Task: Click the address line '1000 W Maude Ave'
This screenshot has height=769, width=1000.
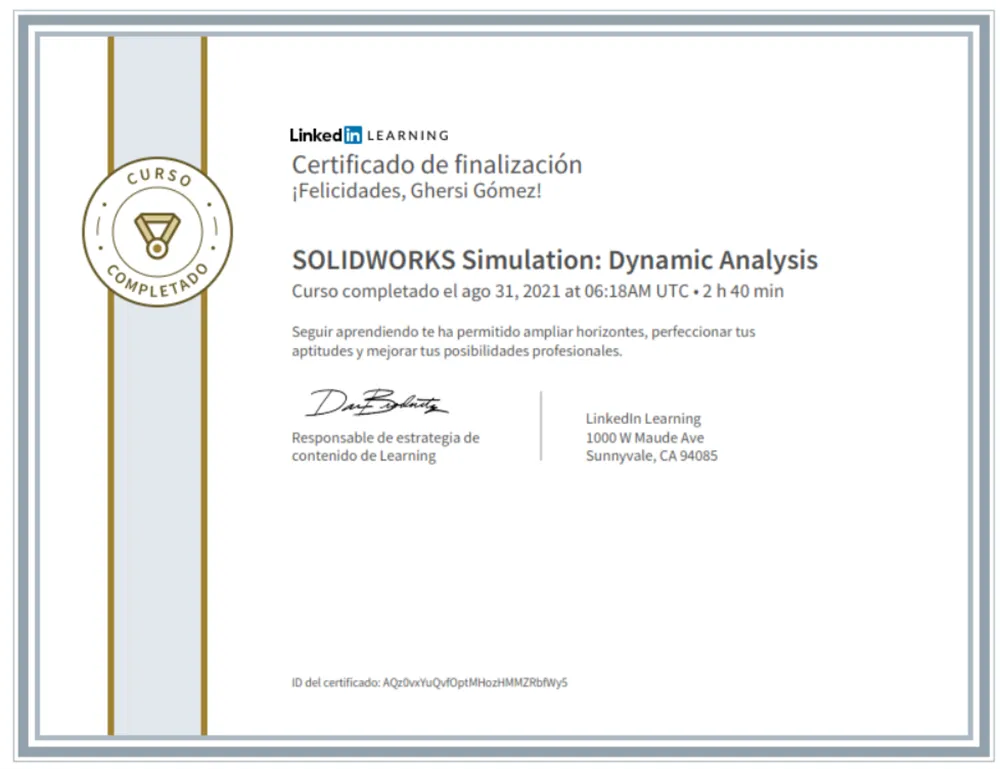Action: (x=645, y=437)
